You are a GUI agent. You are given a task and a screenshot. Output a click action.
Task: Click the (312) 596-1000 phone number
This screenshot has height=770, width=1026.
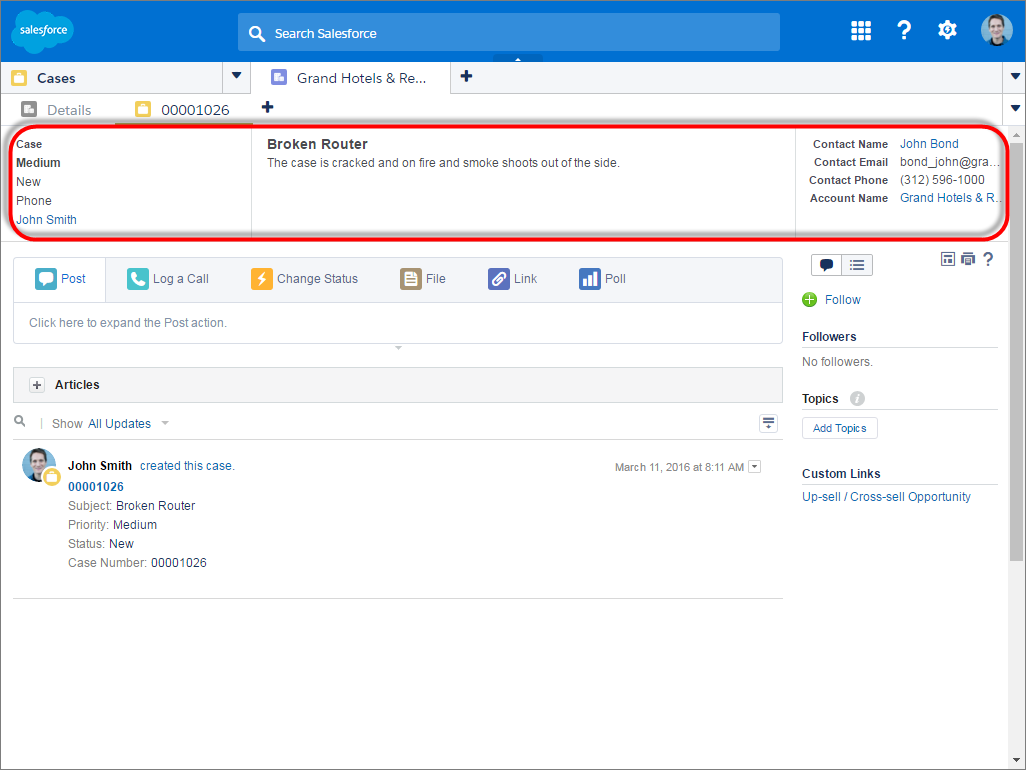coord(942,180)
